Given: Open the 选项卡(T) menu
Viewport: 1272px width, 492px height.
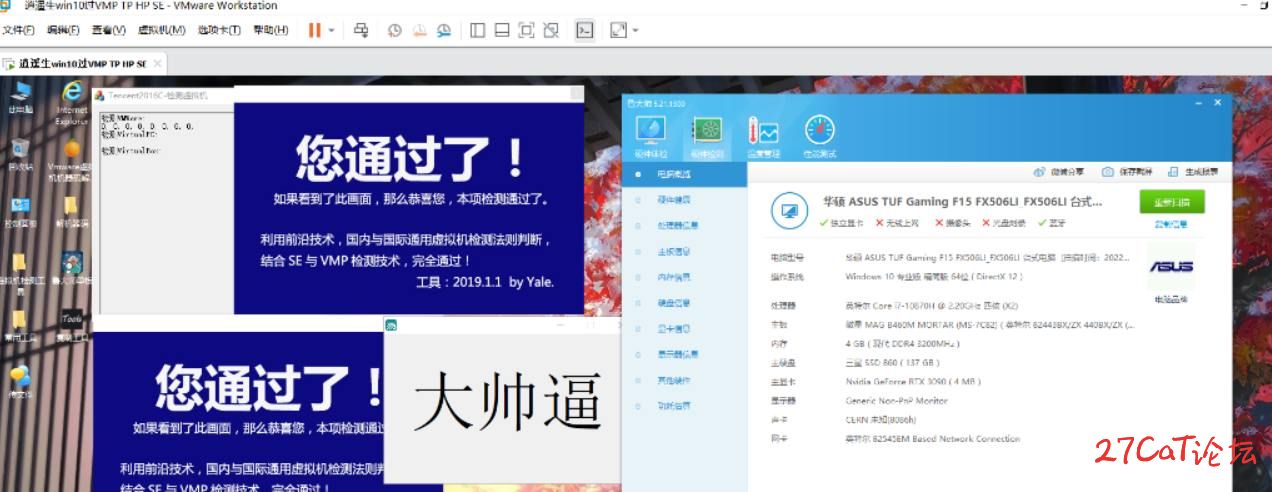Looking at the screenshot, I should 219,30.
